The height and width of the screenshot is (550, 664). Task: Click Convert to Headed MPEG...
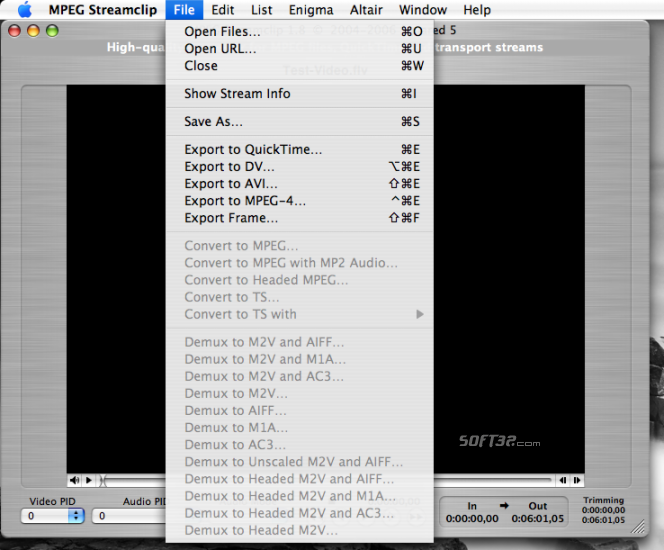pos(299,280)
